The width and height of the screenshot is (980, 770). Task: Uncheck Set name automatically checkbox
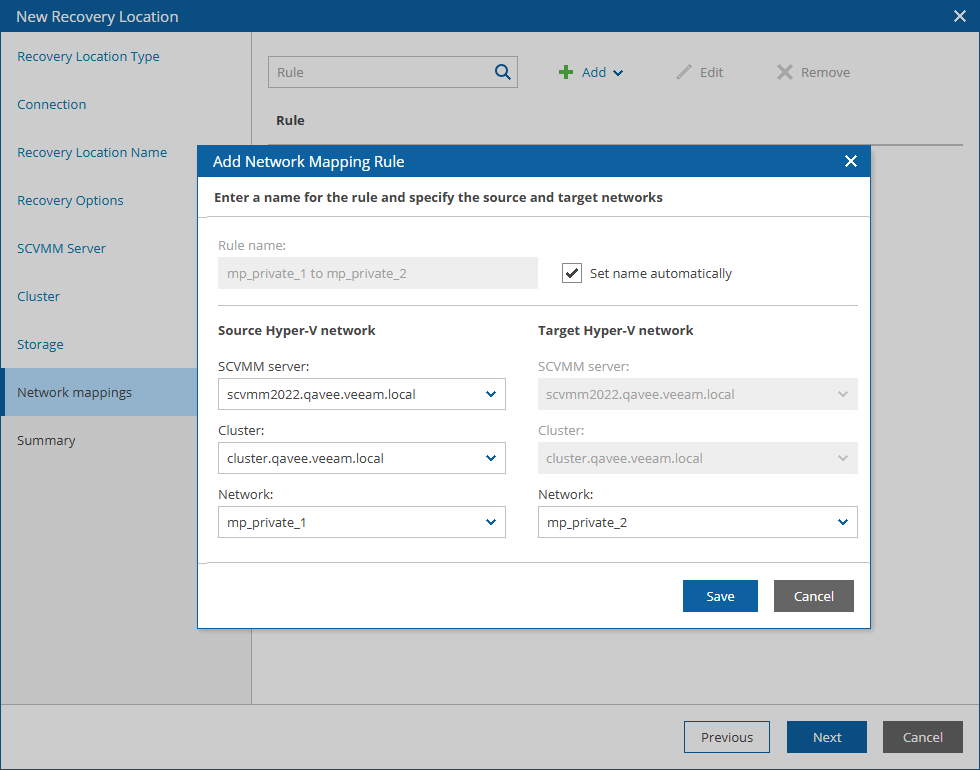click(572, 273)
